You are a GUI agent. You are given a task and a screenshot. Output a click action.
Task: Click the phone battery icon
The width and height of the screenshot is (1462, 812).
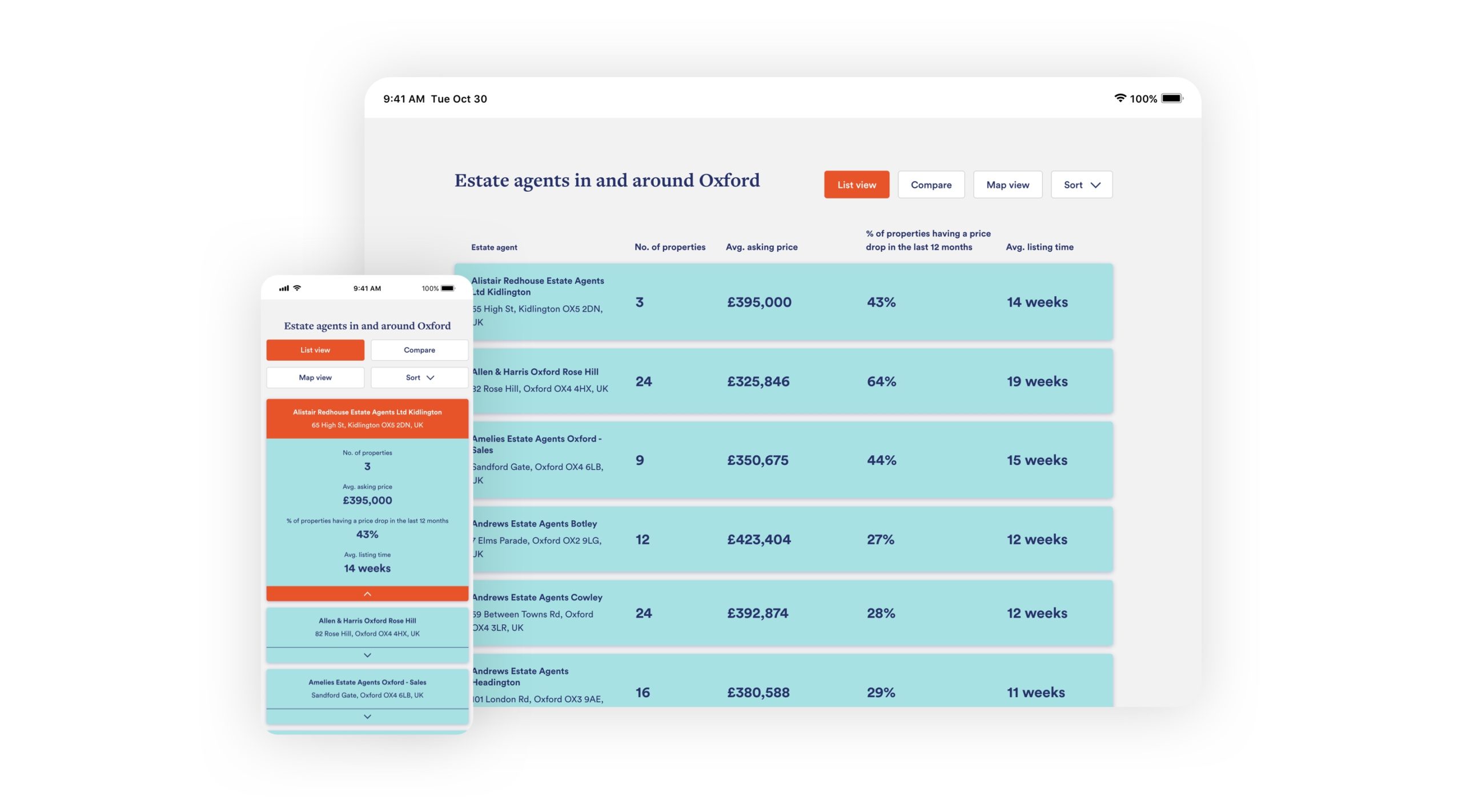448,288
